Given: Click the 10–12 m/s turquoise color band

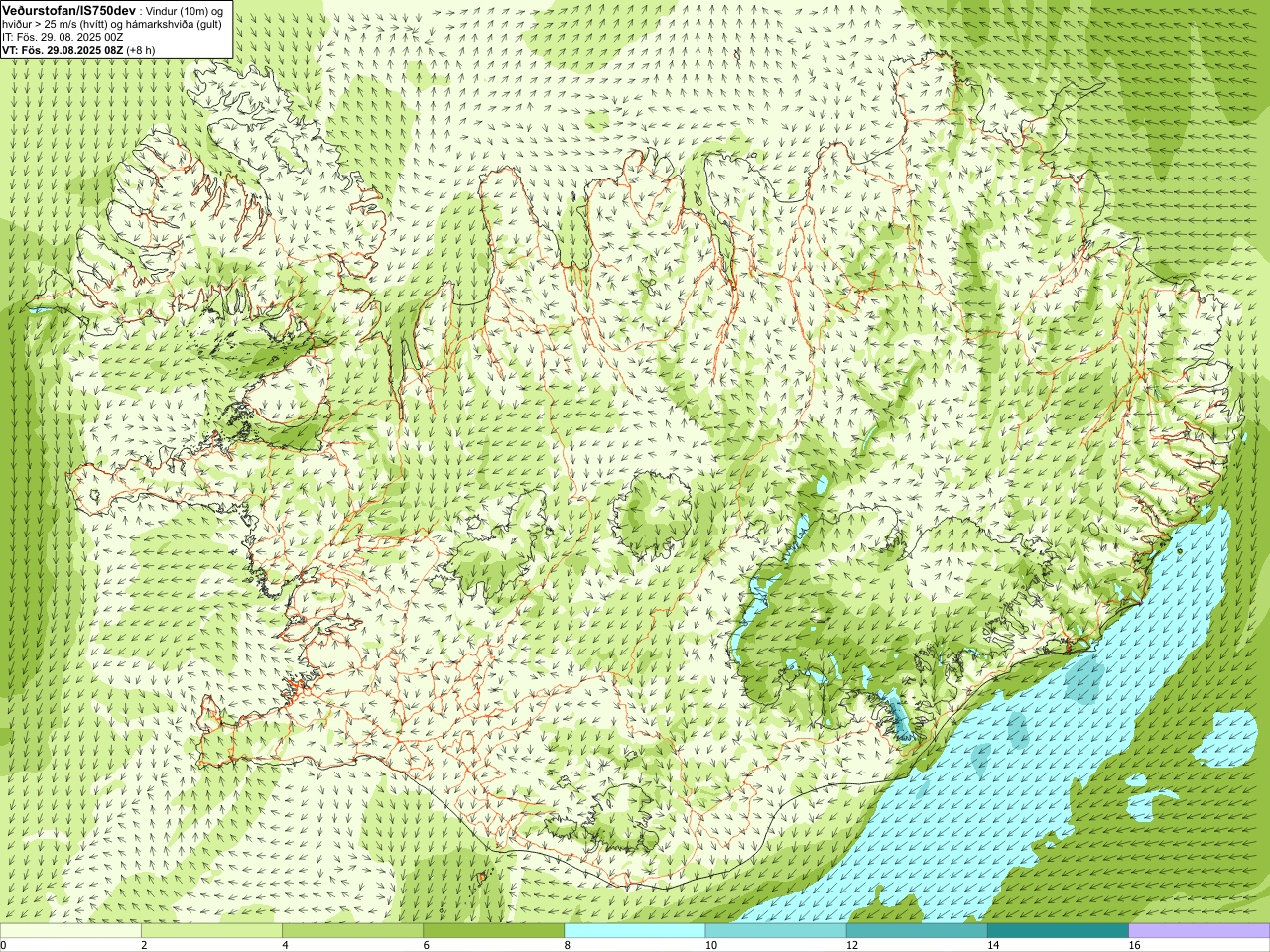Looking at the screenshot, I should point(776,931).
